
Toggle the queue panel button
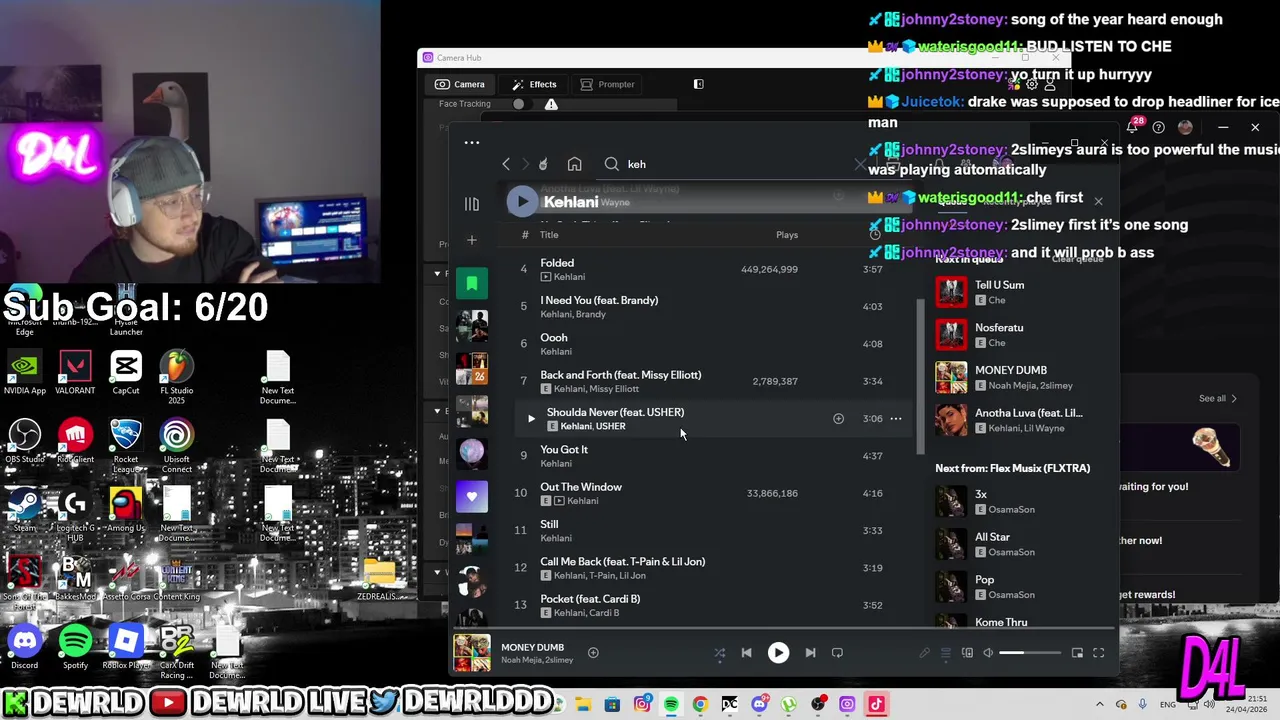coord(946,653)
